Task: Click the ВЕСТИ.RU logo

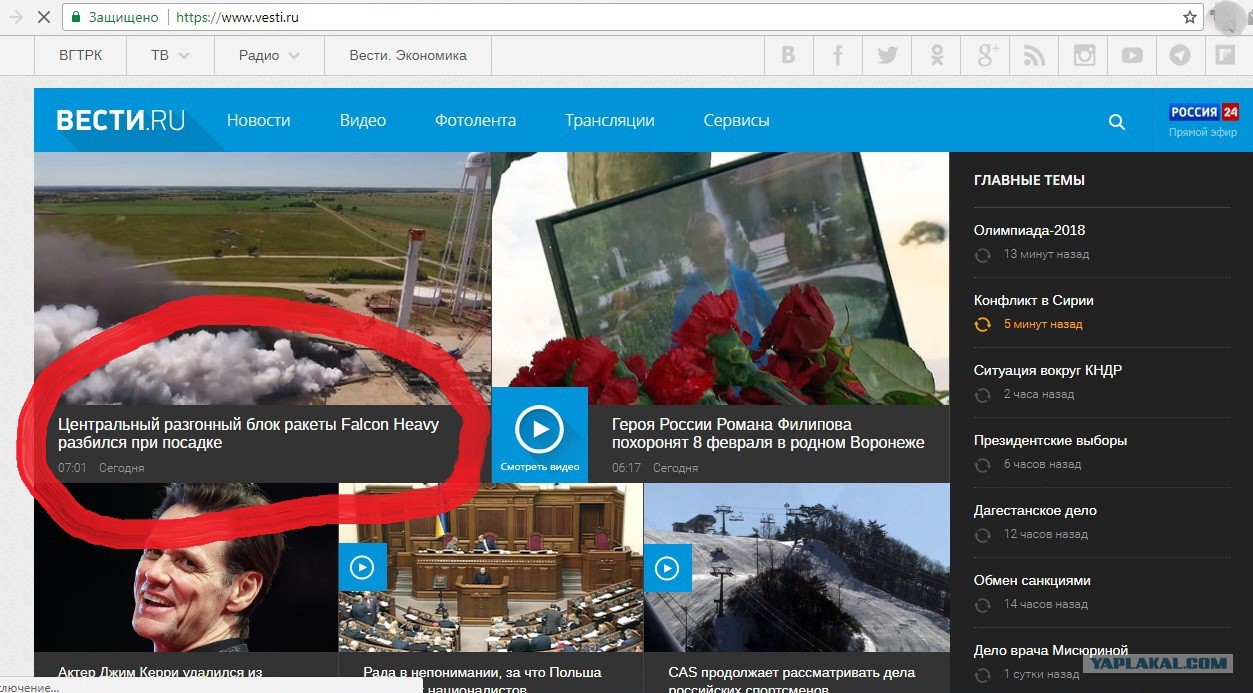Action: pos(121,121)
